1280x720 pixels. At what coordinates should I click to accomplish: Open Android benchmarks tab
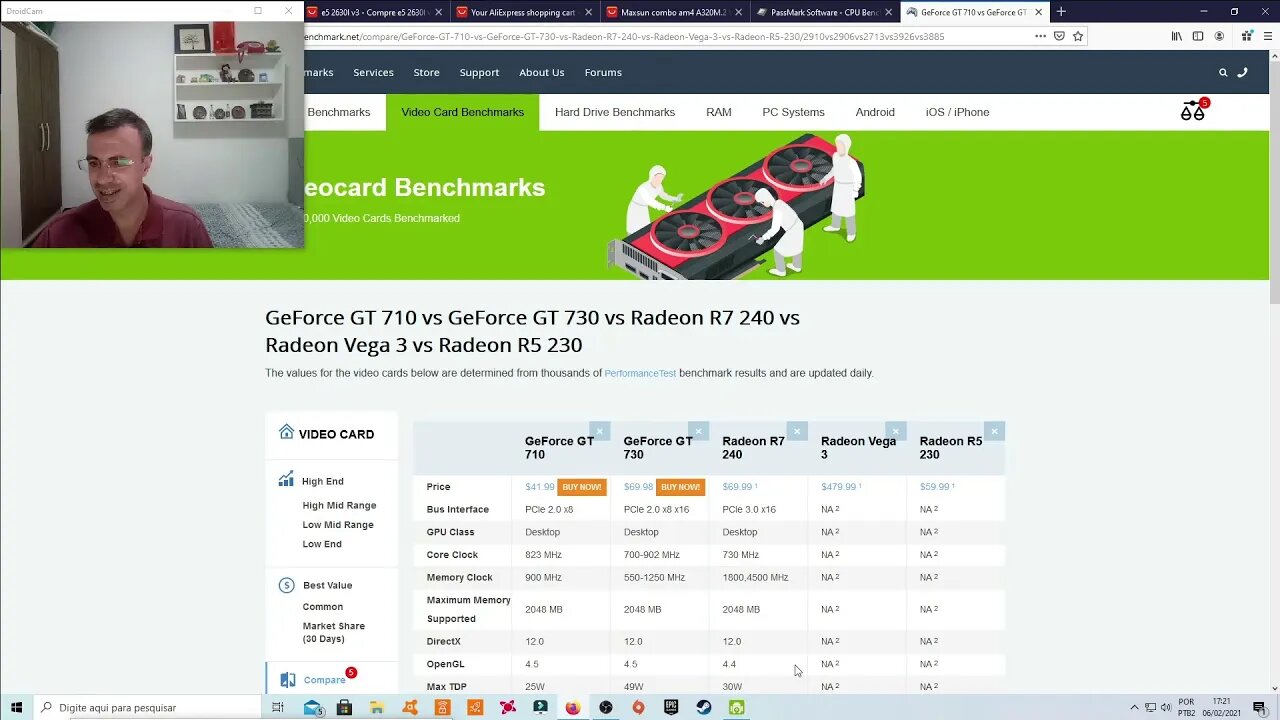click(875, 112)
